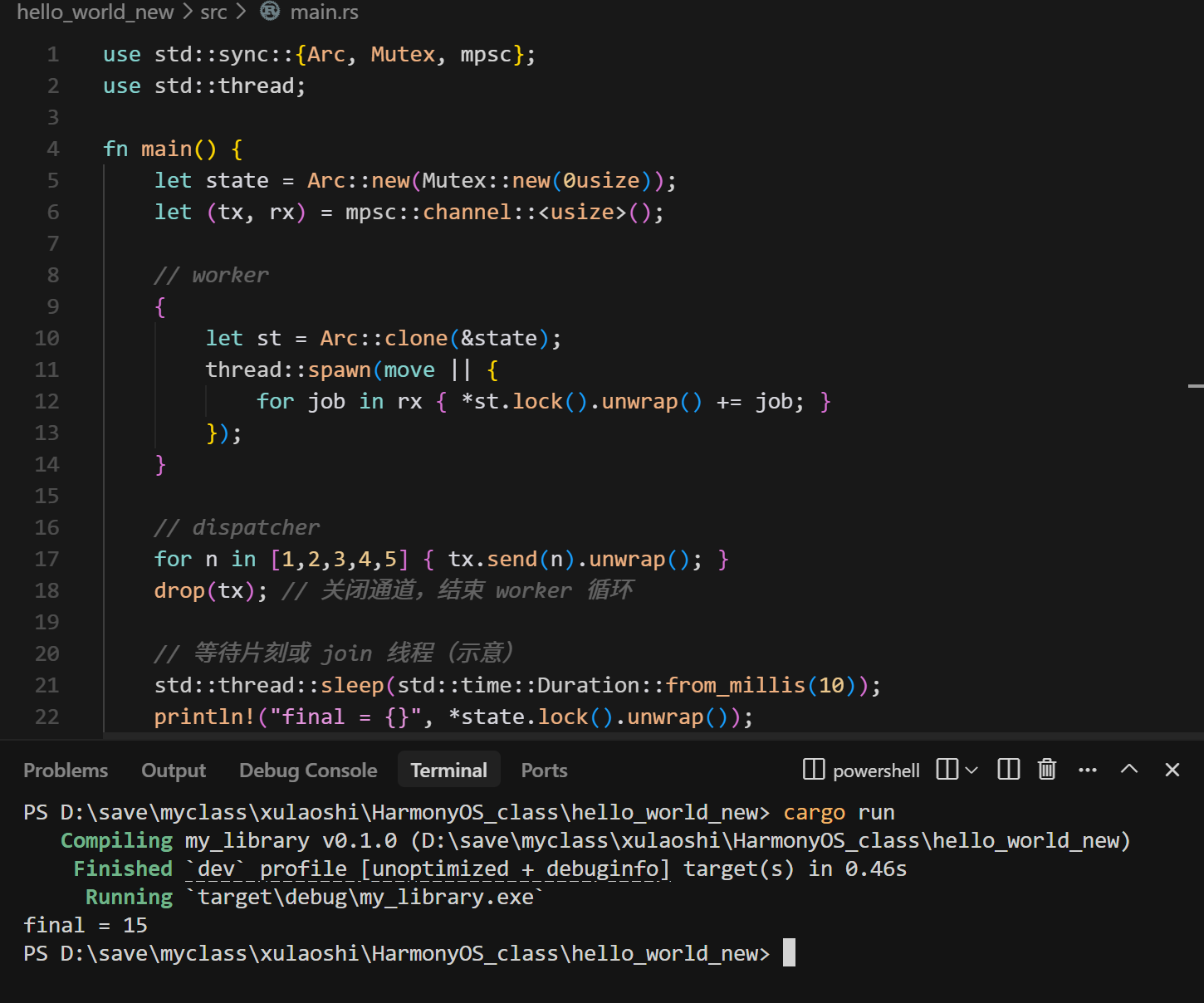
Task: Click line number 17 in the gutter
Action: click(47, 560)
